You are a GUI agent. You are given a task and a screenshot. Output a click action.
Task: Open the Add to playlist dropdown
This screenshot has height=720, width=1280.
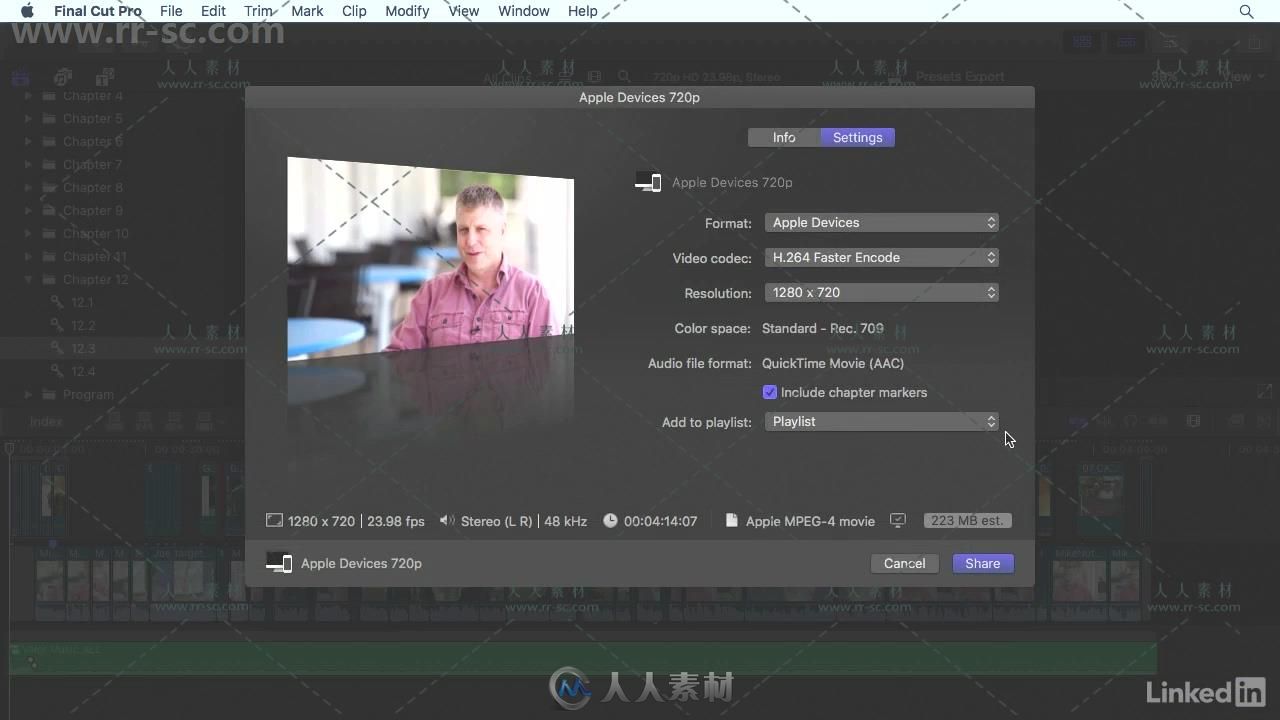pos(882,422)
